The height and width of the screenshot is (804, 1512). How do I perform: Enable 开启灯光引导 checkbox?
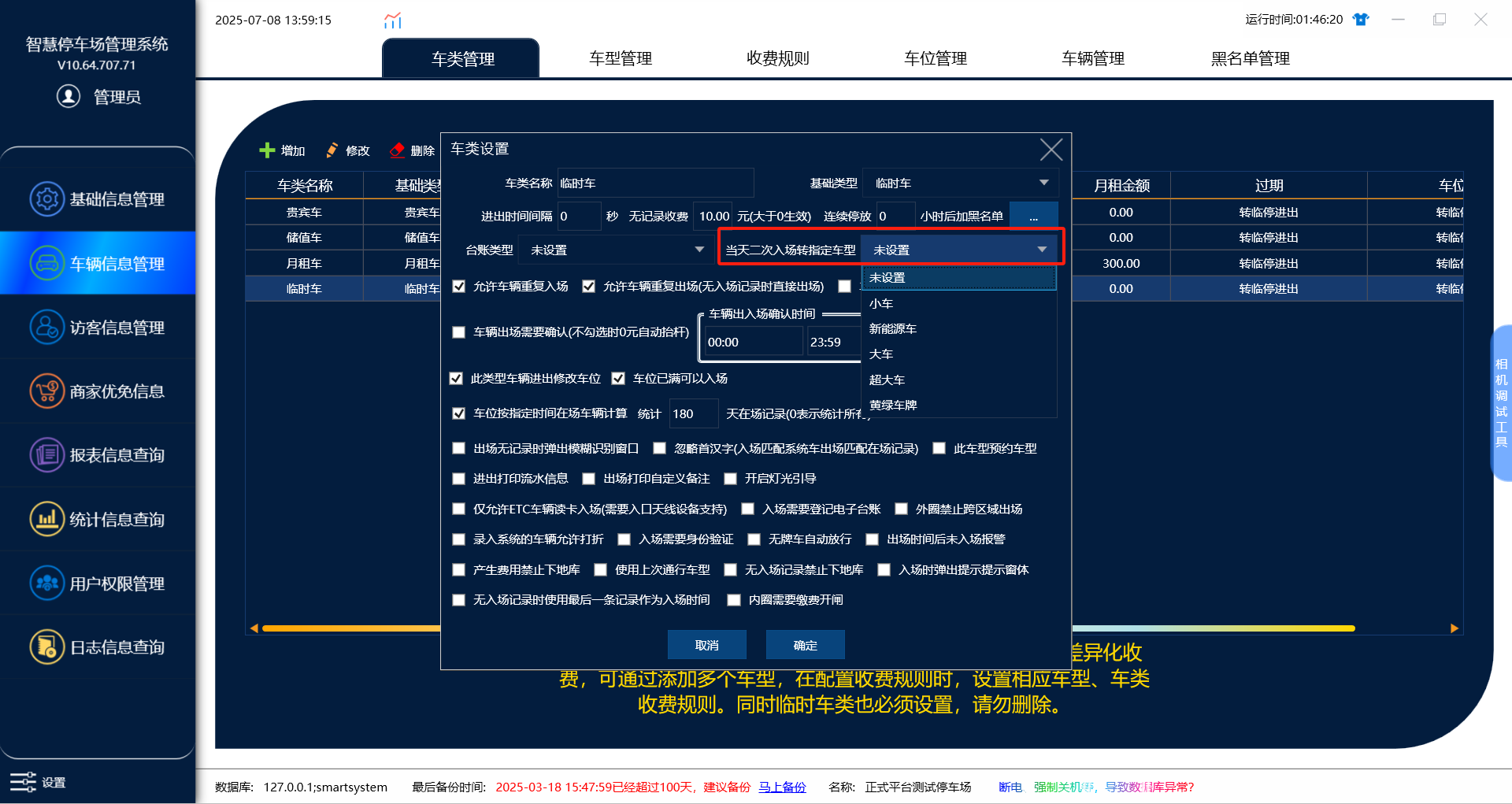(x=731, y=479)
